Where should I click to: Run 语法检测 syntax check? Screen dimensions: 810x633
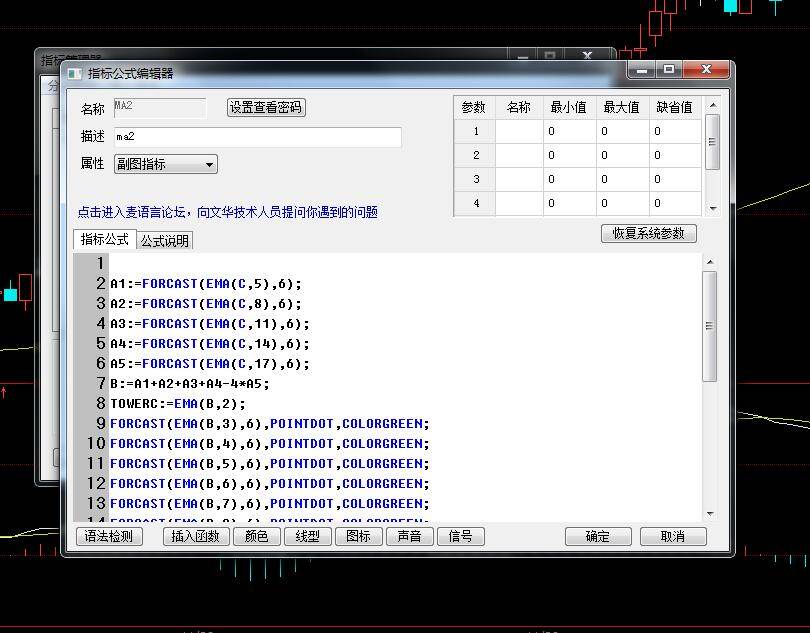coord(109,536)
